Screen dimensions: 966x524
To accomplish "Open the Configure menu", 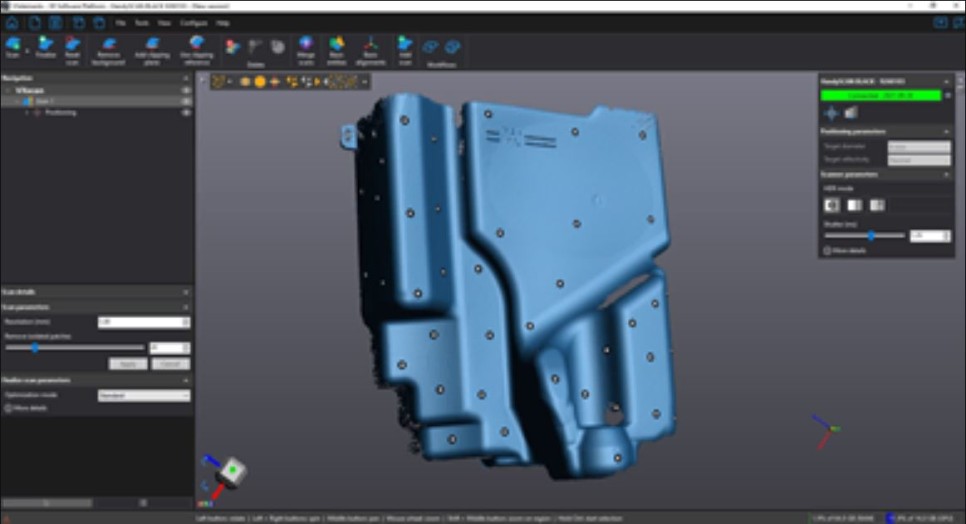I will [x=194, y=22].
